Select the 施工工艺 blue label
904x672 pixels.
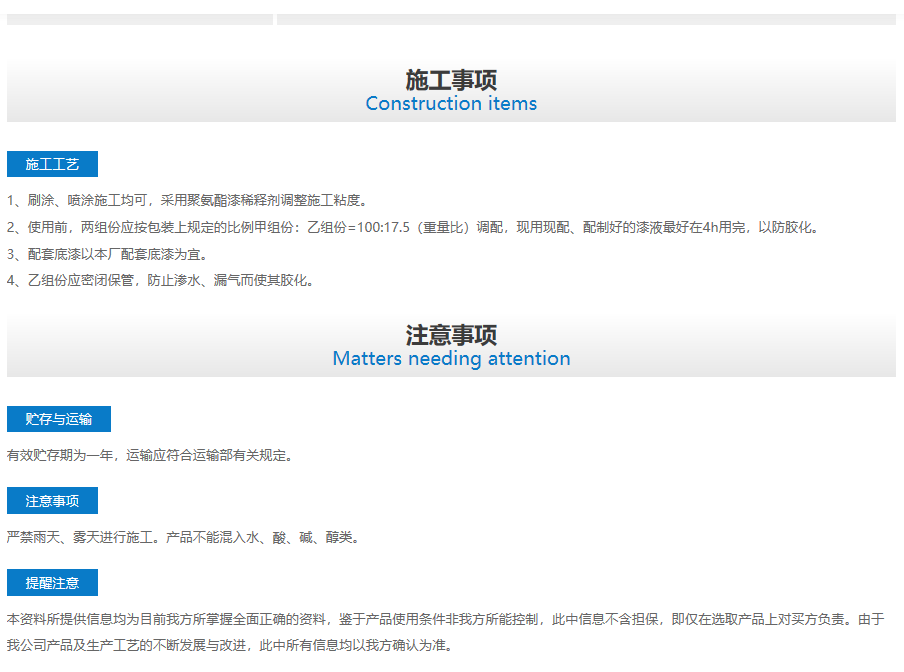point(52,164)
